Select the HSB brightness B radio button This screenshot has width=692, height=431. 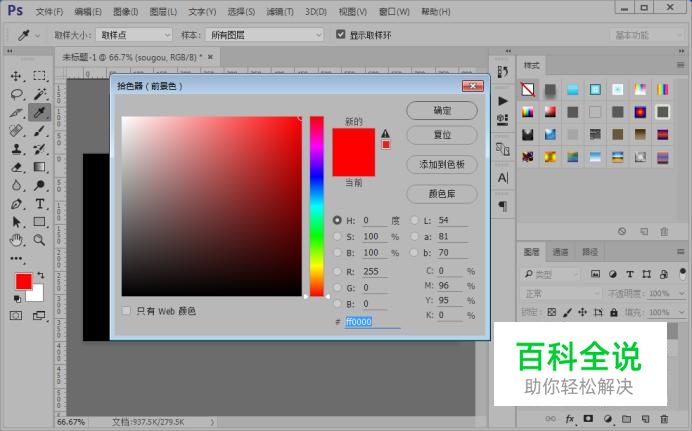pos(337,253)
